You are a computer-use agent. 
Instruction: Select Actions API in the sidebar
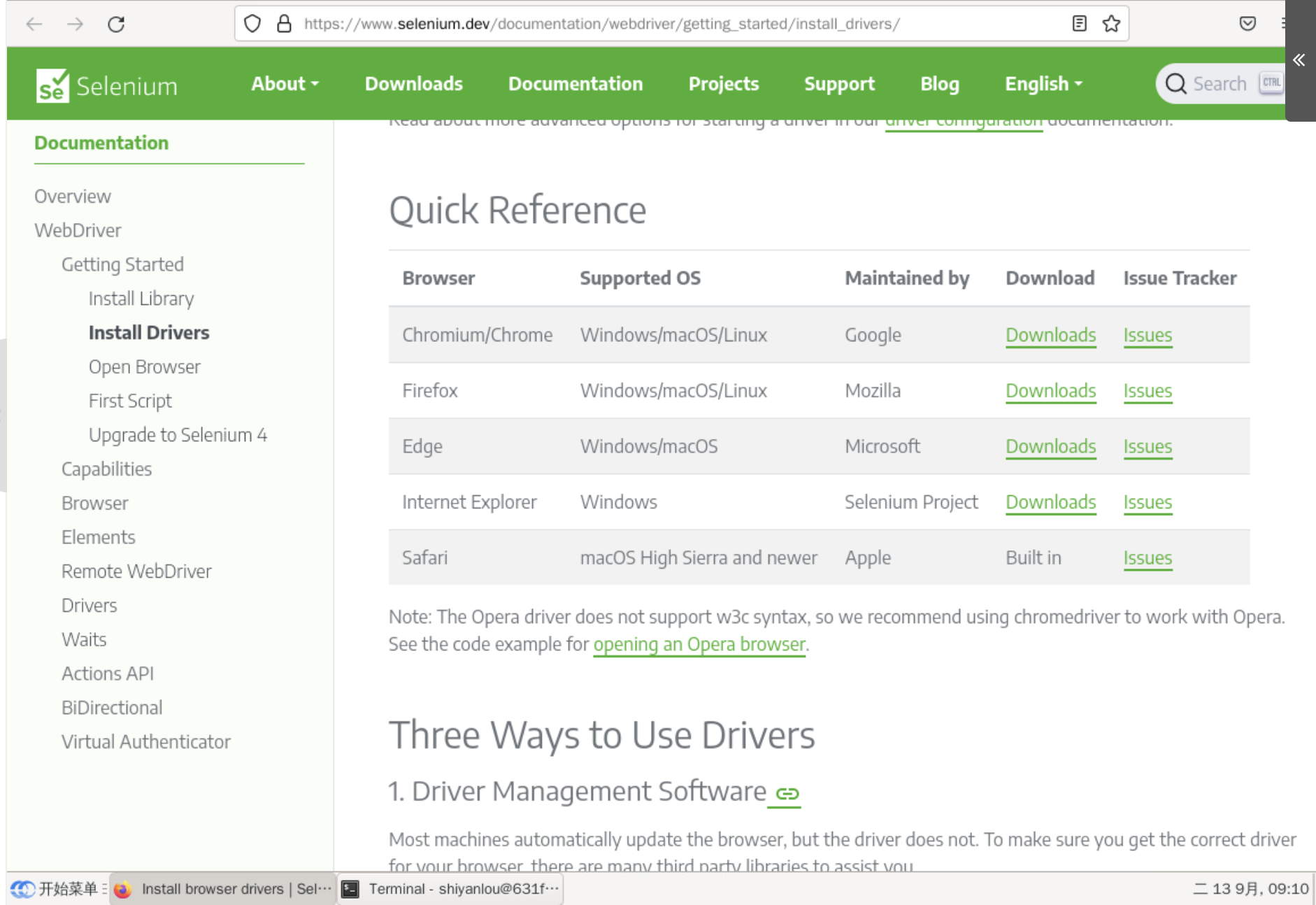[x=108, y=674]
